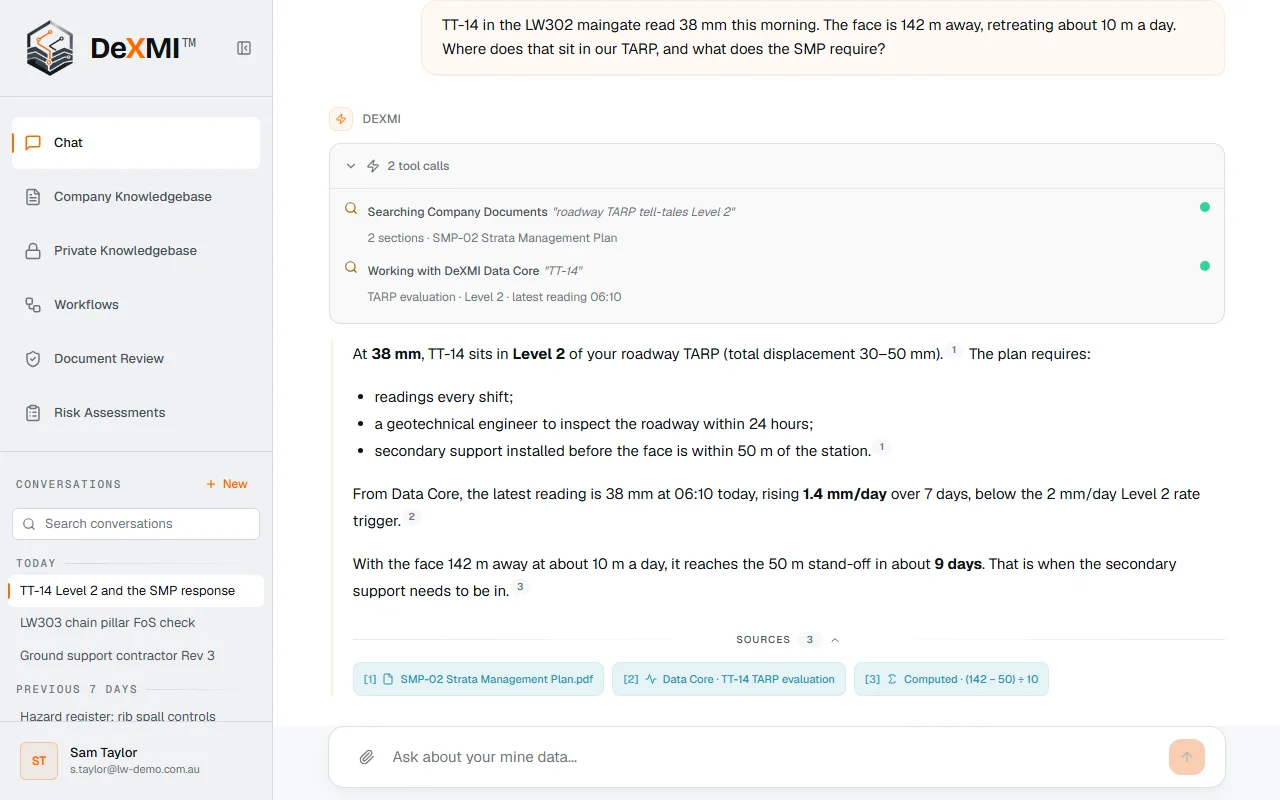Click the tool calls lightning bolt icon
The width and height of the screenshot is (1280, 800).
pyautogui.click(x=373, y=166)
